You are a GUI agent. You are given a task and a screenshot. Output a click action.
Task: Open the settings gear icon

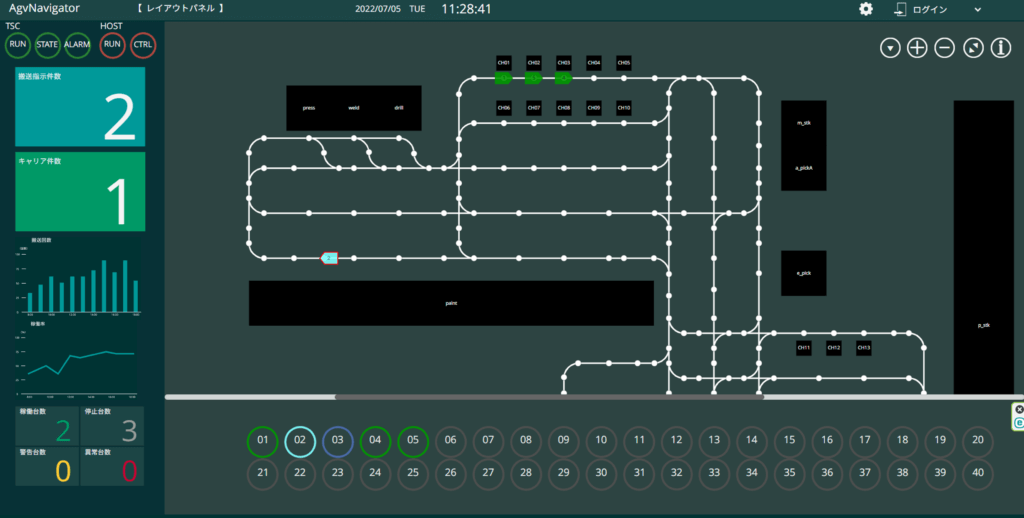[x=866, y=9]
